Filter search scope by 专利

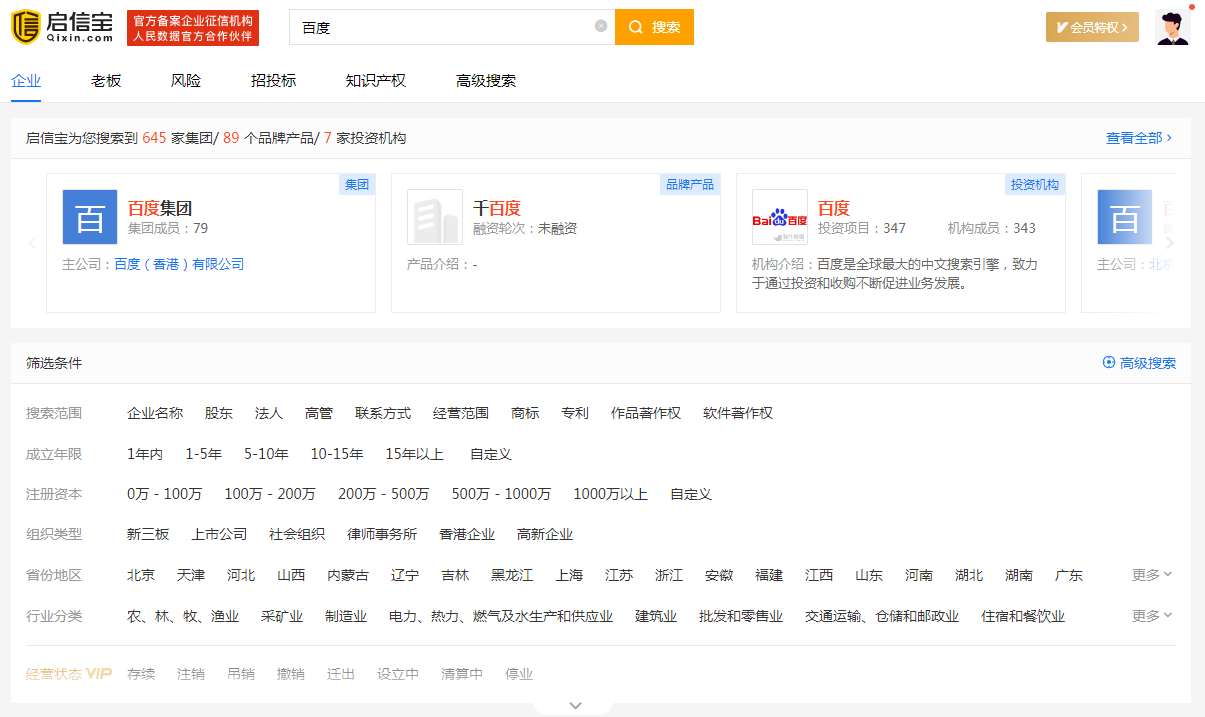coord(575,413)
